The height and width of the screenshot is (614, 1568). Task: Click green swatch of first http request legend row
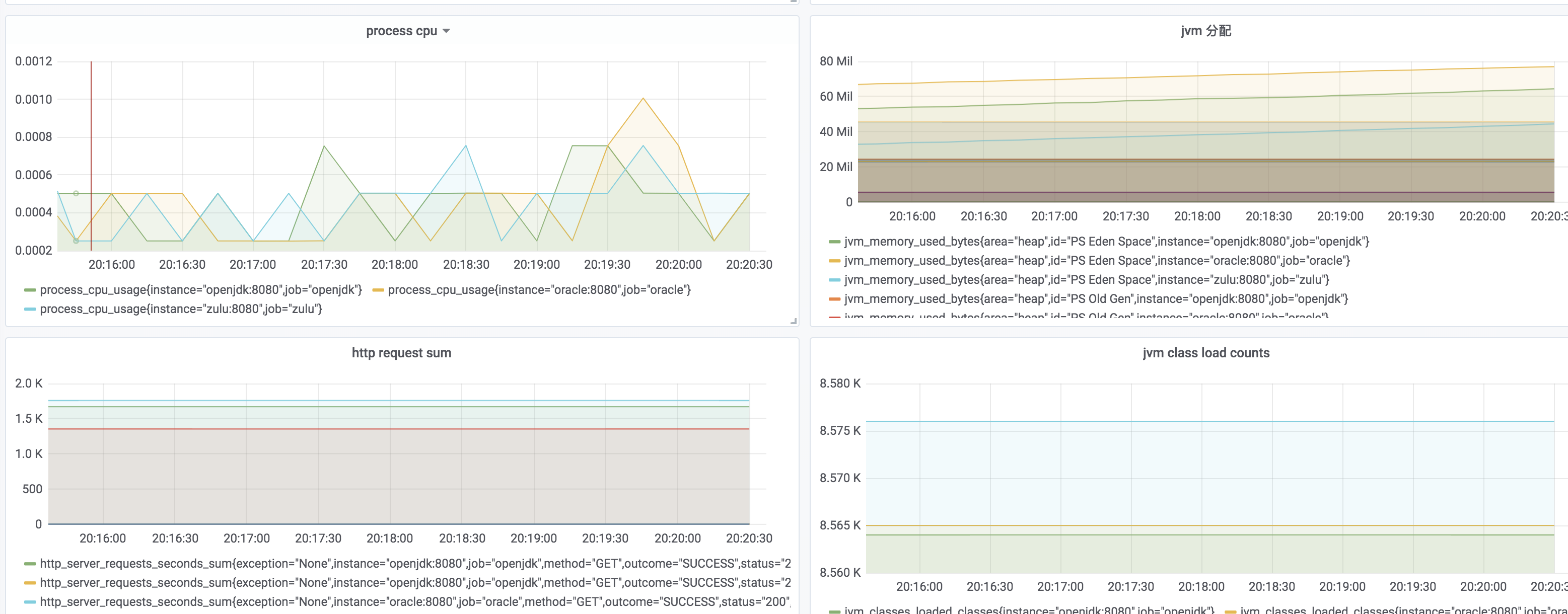pyautogui.click(x=30, y=564)
